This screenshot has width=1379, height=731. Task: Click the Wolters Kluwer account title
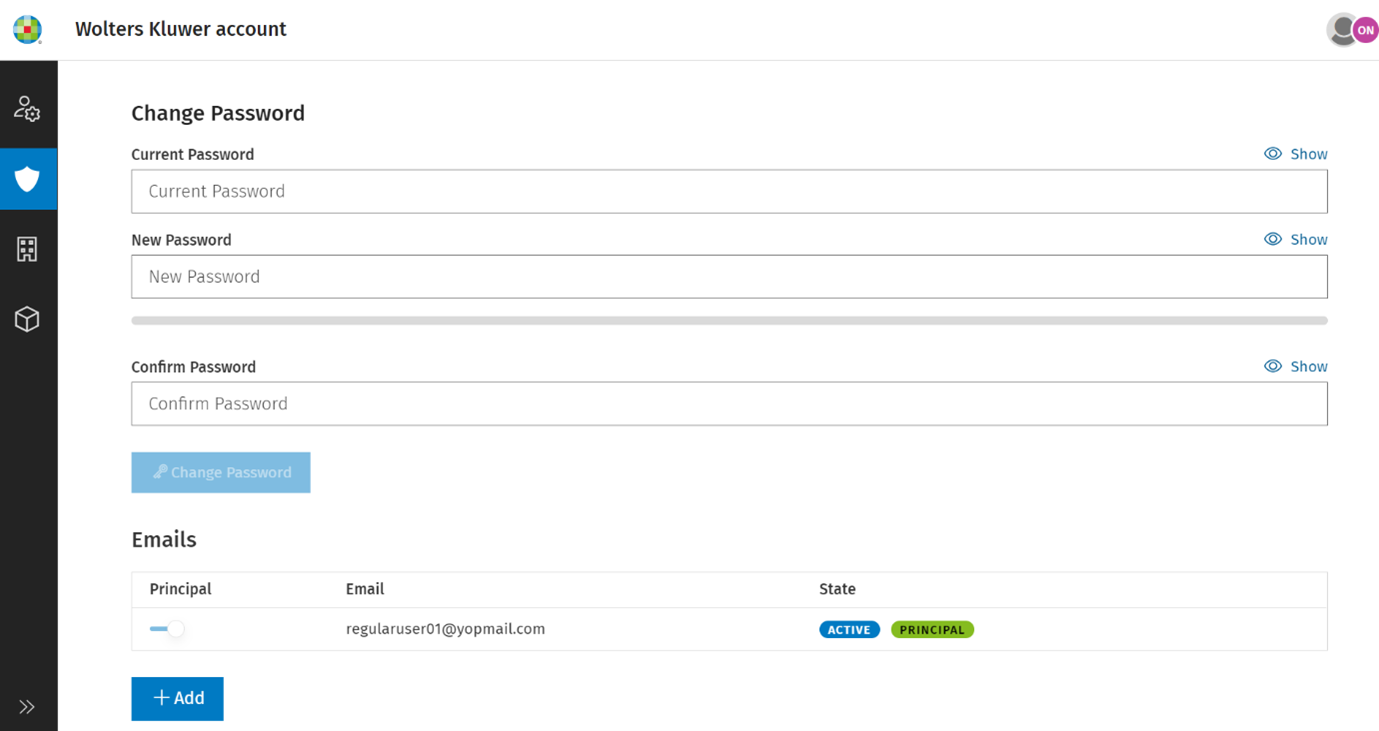181,29
